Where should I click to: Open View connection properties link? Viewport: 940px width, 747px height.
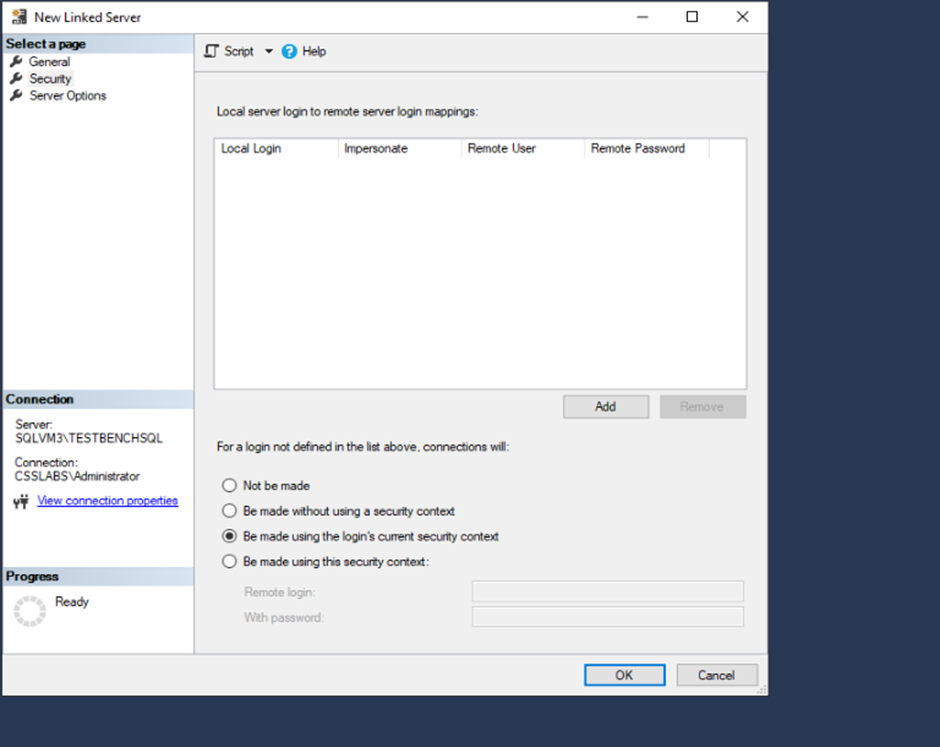107,501
